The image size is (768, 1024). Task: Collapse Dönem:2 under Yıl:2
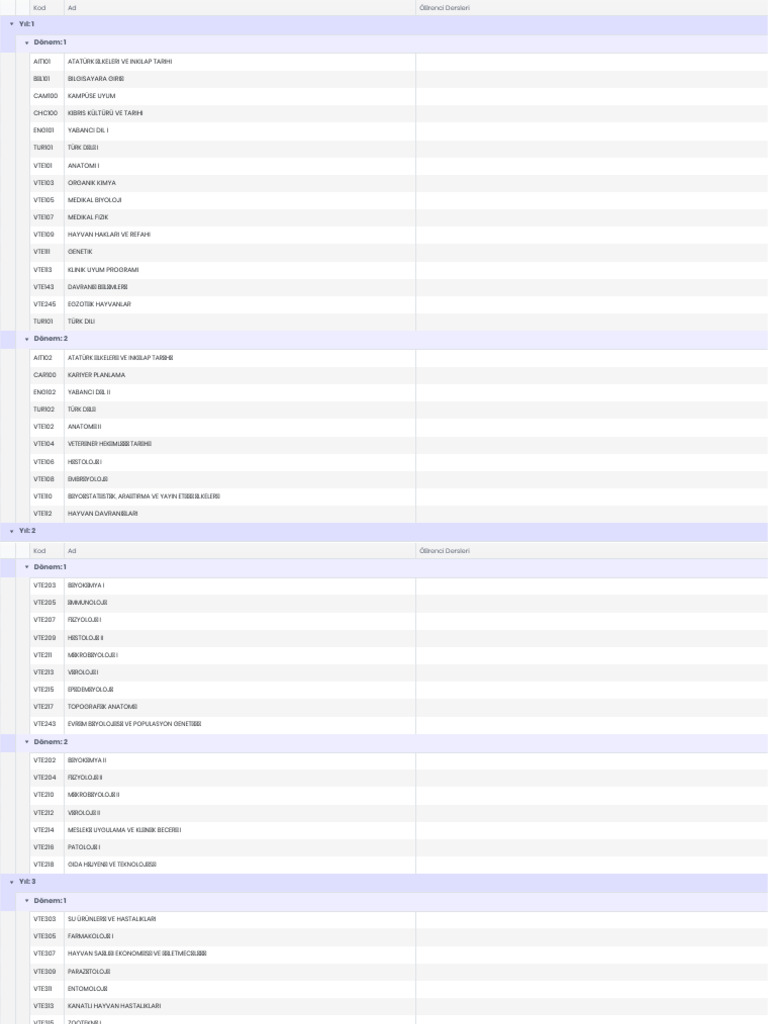click(x=27, y=742)
